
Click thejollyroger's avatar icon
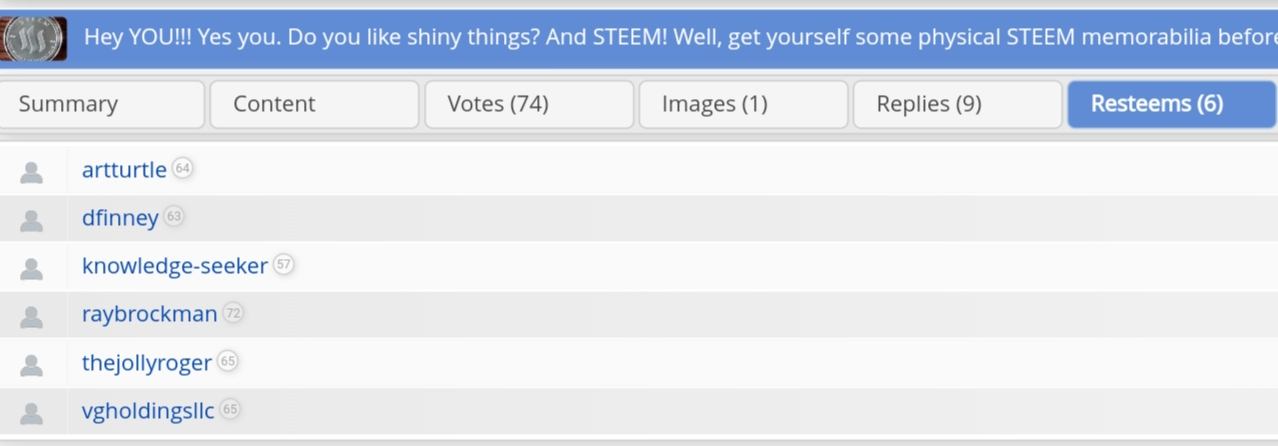tap(32, 364)
